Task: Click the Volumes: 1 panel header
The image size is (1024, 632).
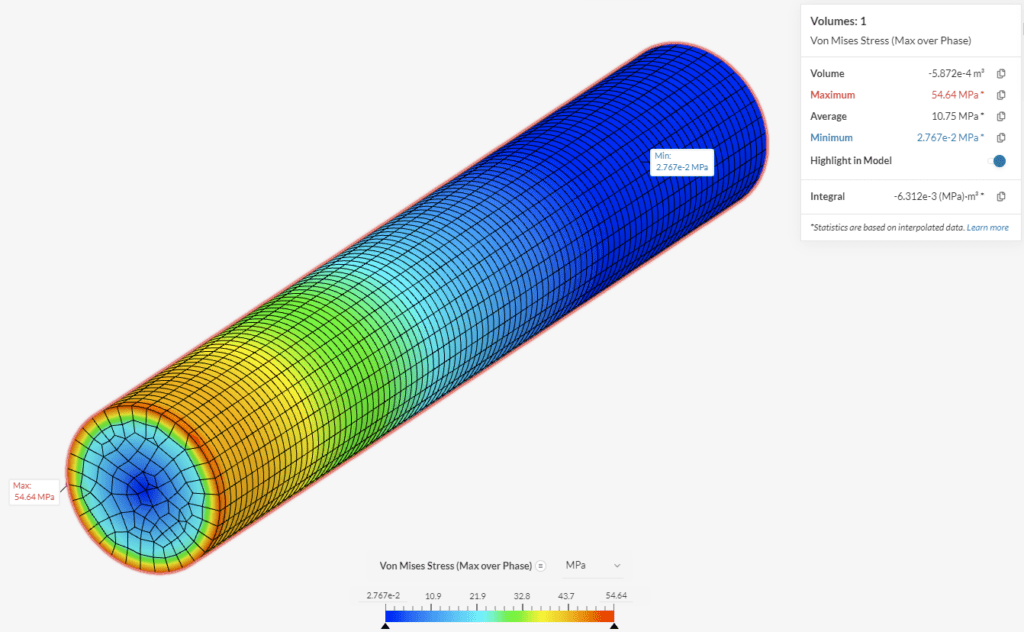Action: (x=838, y=20)
